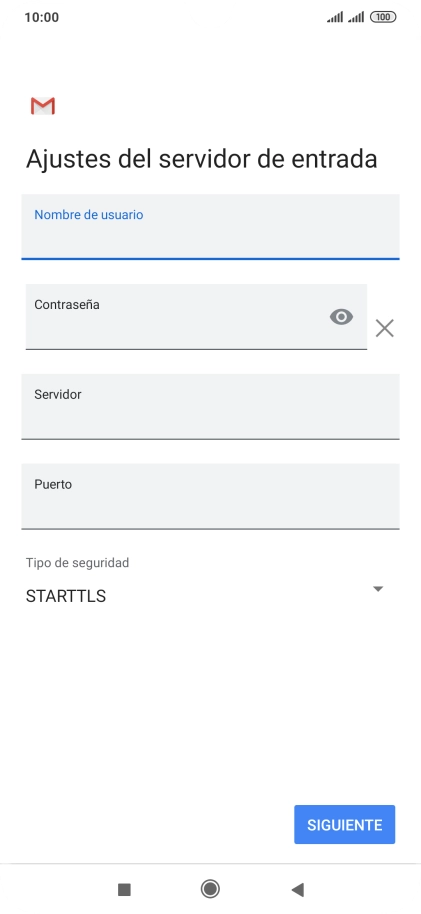Tap the Android back navigation triangle
The width and height of the screenshot is (421, 914).
[x=297, y=889]
